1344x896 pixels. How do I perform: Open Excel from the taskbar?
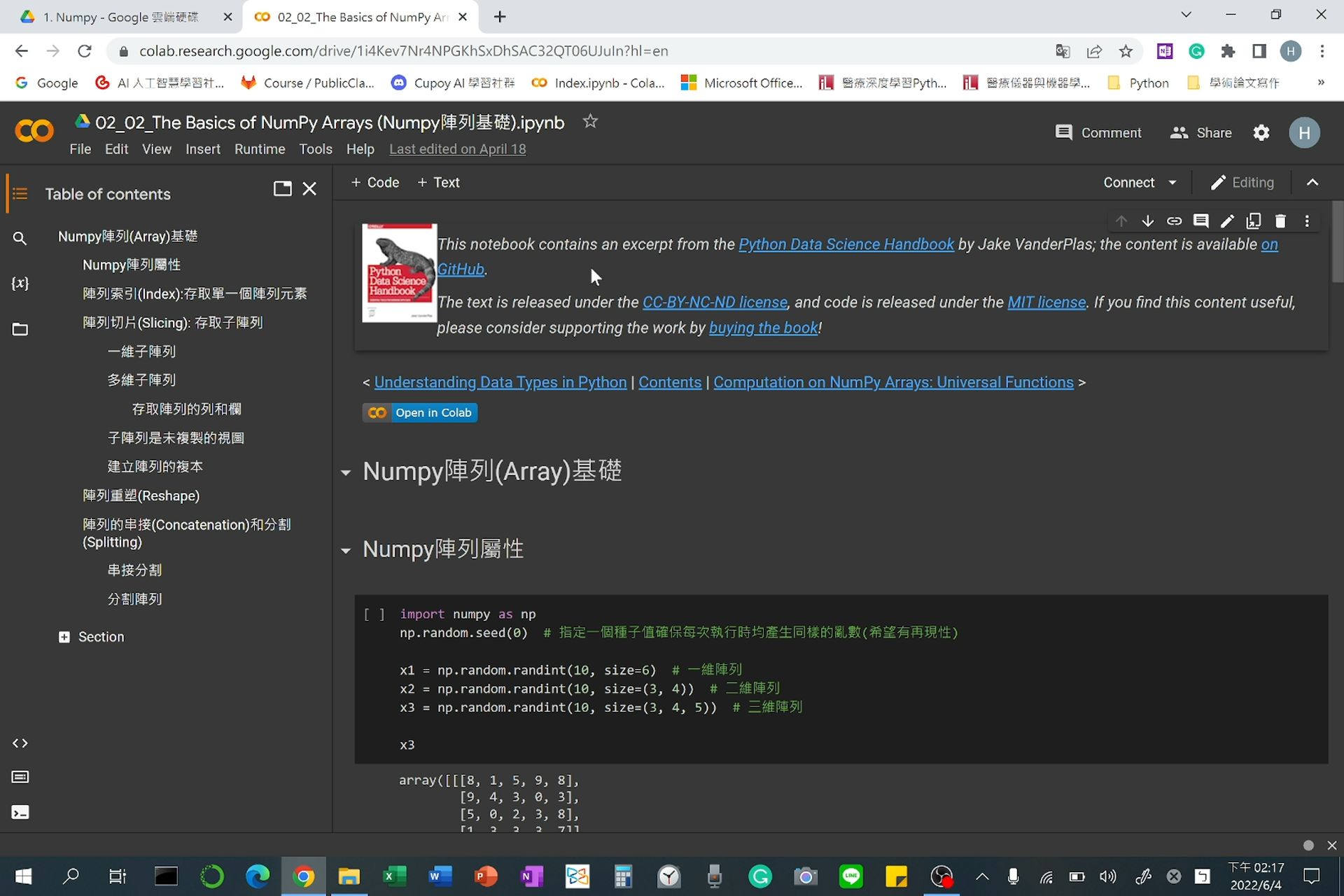coord(394,876)
